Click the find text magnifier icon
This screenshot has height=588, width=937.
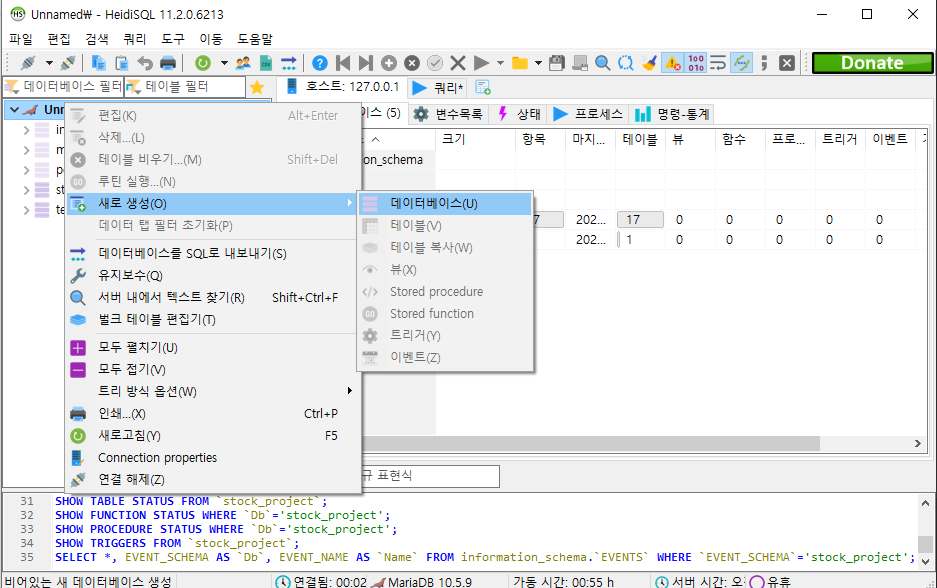coord(603,63)
